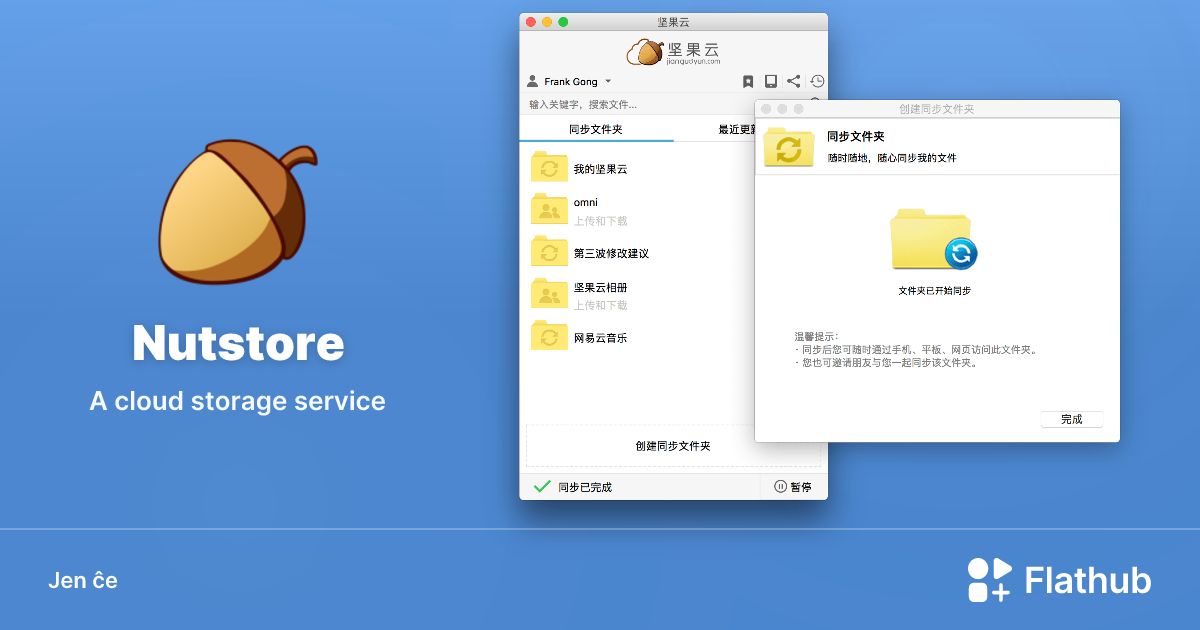The width and height of the screenshot is (1200, 630).
Task: Click the 网易云音乐 sync folder icon
Action: pos(548,337)
